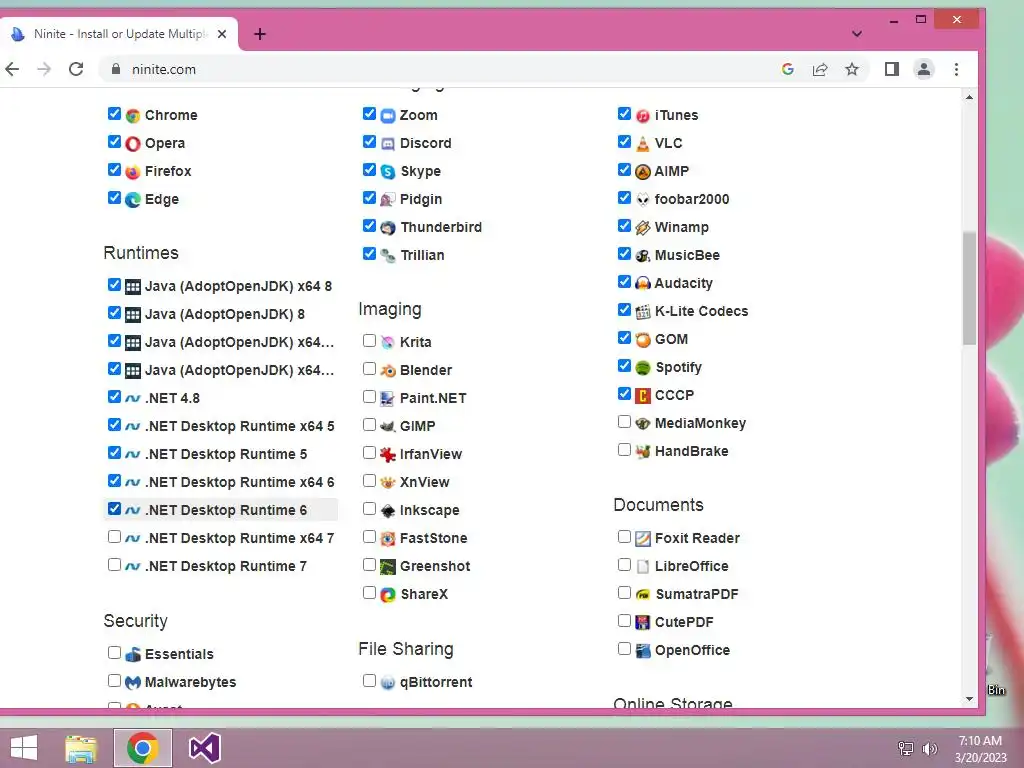
Task: Click the Audacity headphones icon
Action: pyautogui.click(x=643, y=283)
